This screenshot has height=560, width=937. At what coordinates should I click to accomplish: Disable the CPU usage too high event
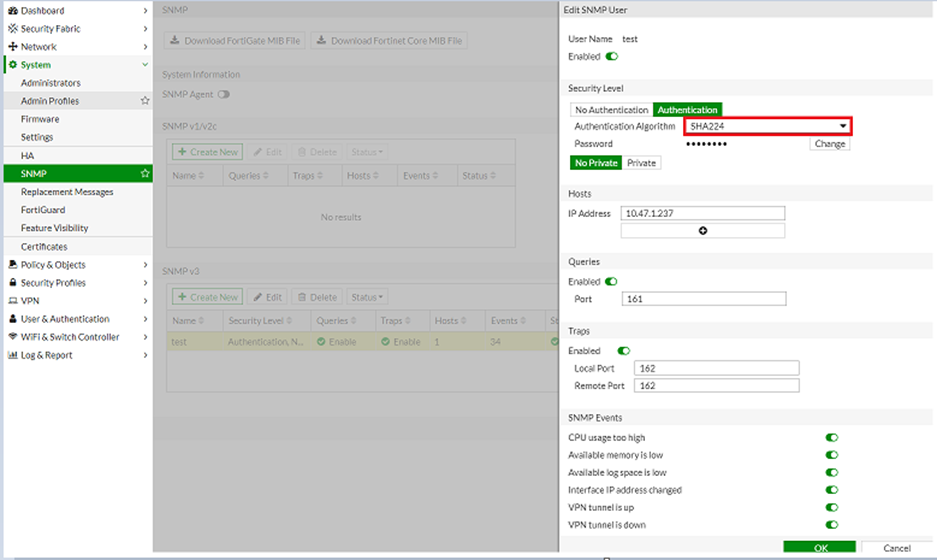coord(831,438)
